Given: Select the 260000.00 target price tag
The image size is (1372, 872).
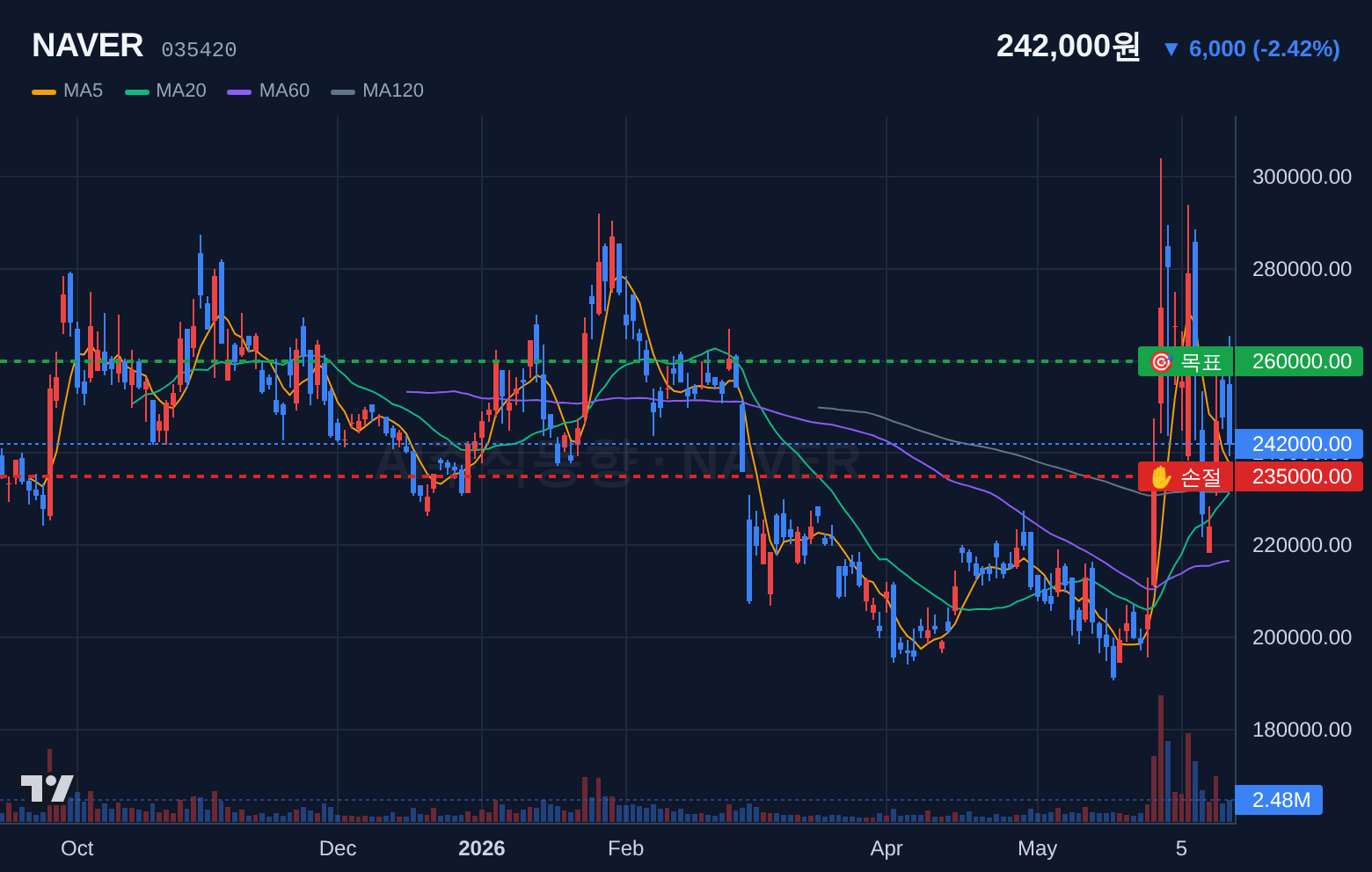Looking at the screenshot, I should 1299,361.
